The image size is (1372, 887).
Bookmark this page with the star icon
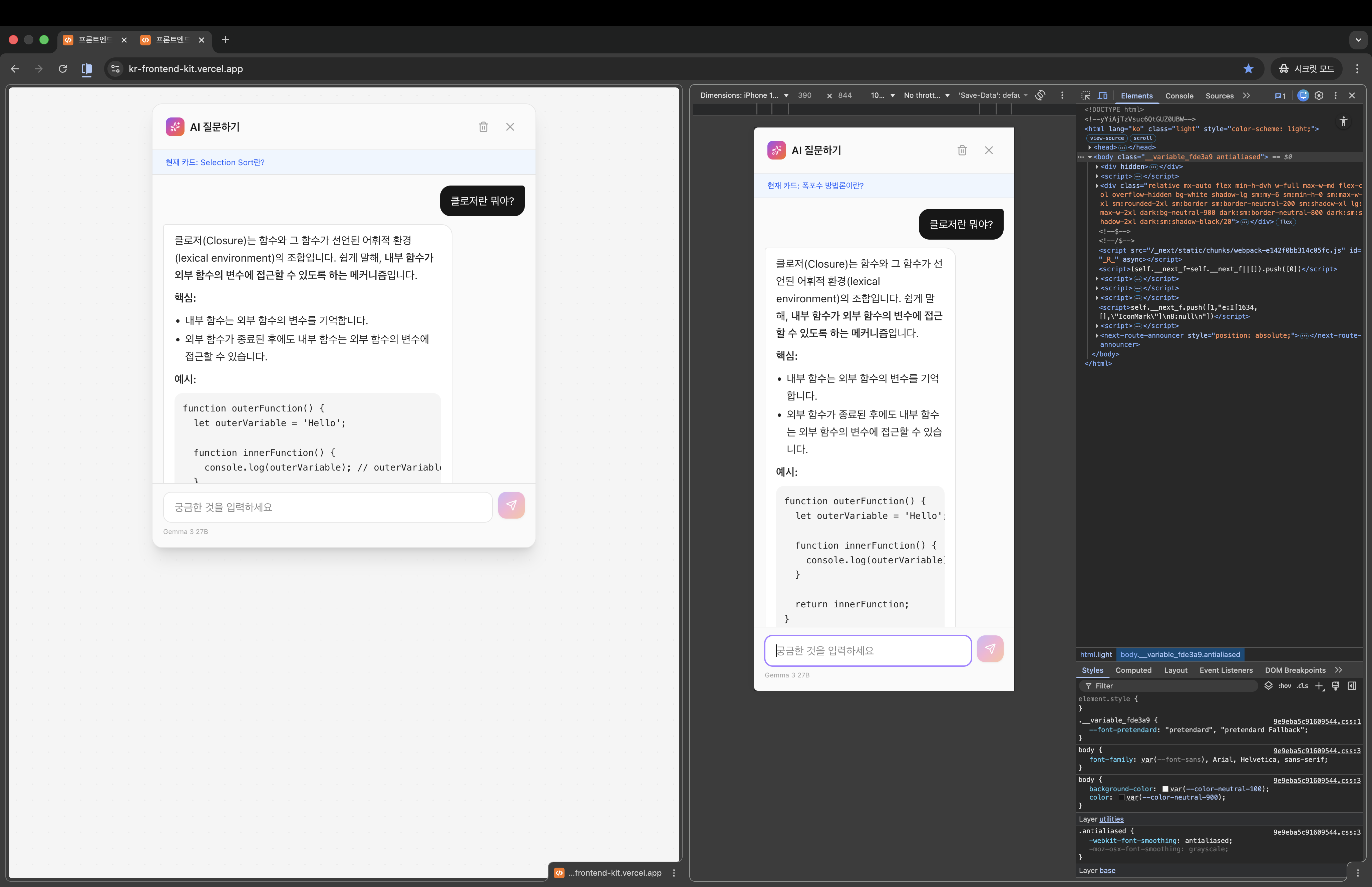point(1248,68)
